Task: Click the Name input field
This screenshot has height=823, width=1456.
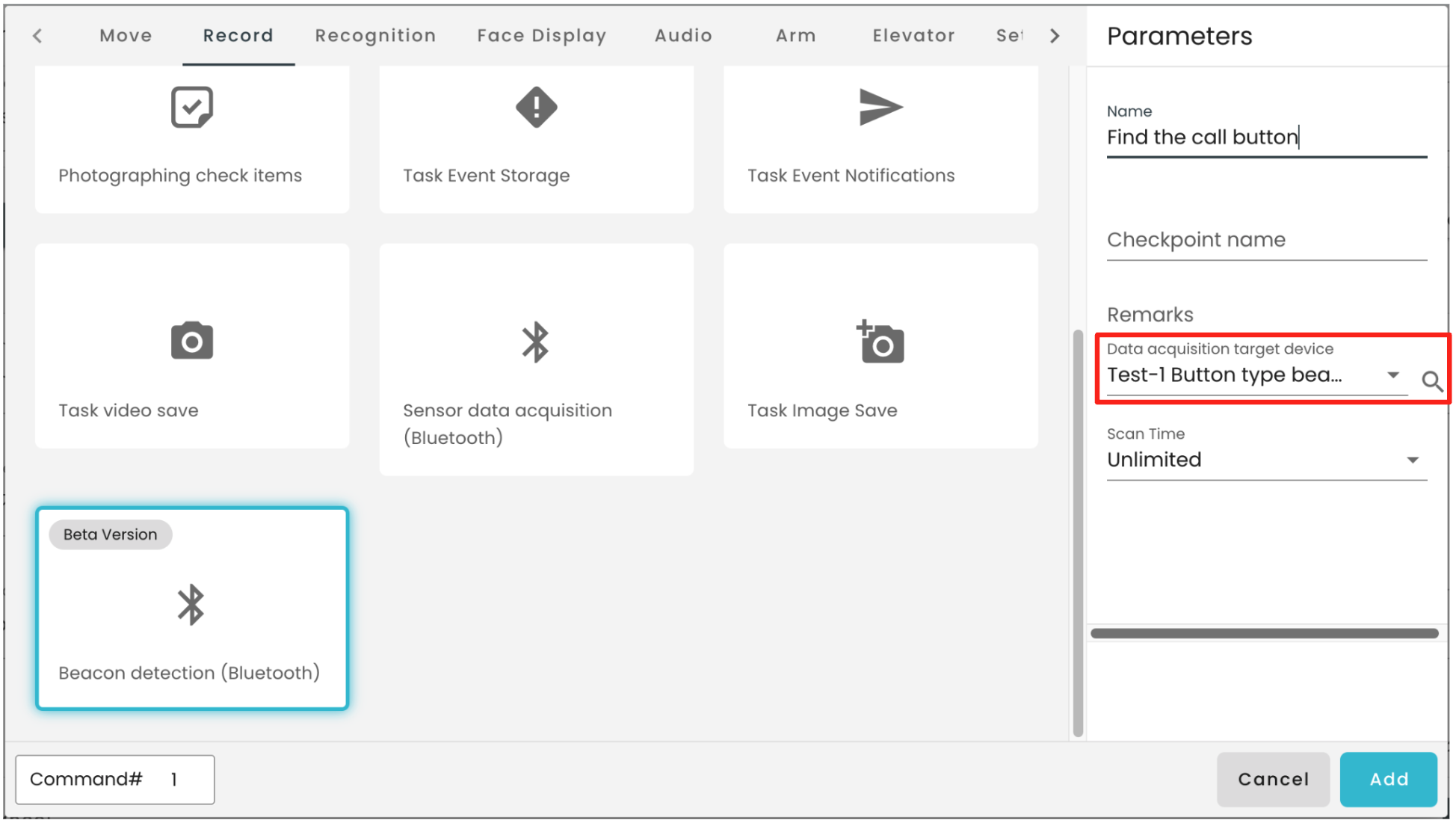Action: coord(1267,138)
